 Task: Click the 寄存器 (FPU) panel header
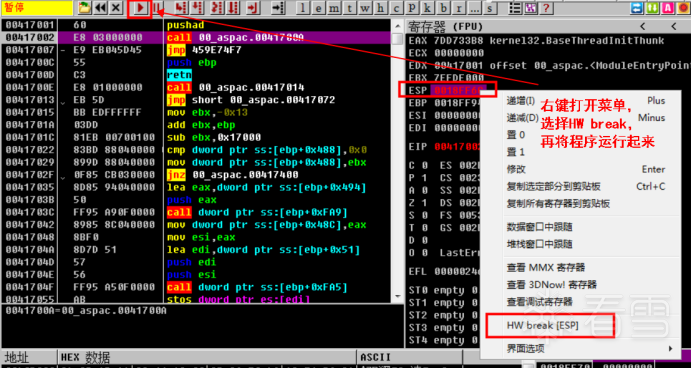tap(548, 26)
